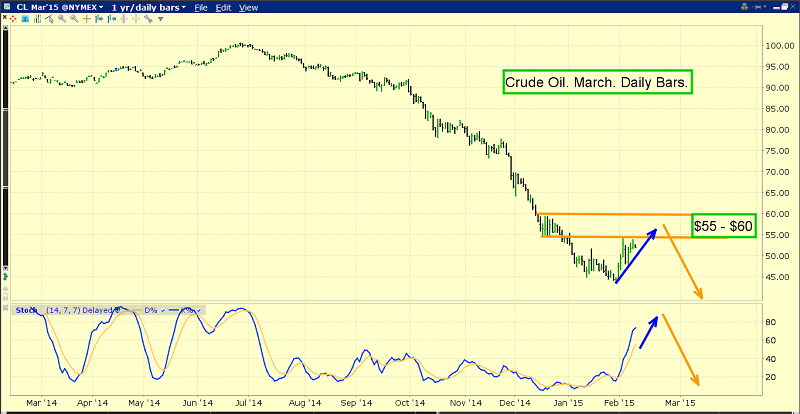Open the Edit menu

coord(223,8)
